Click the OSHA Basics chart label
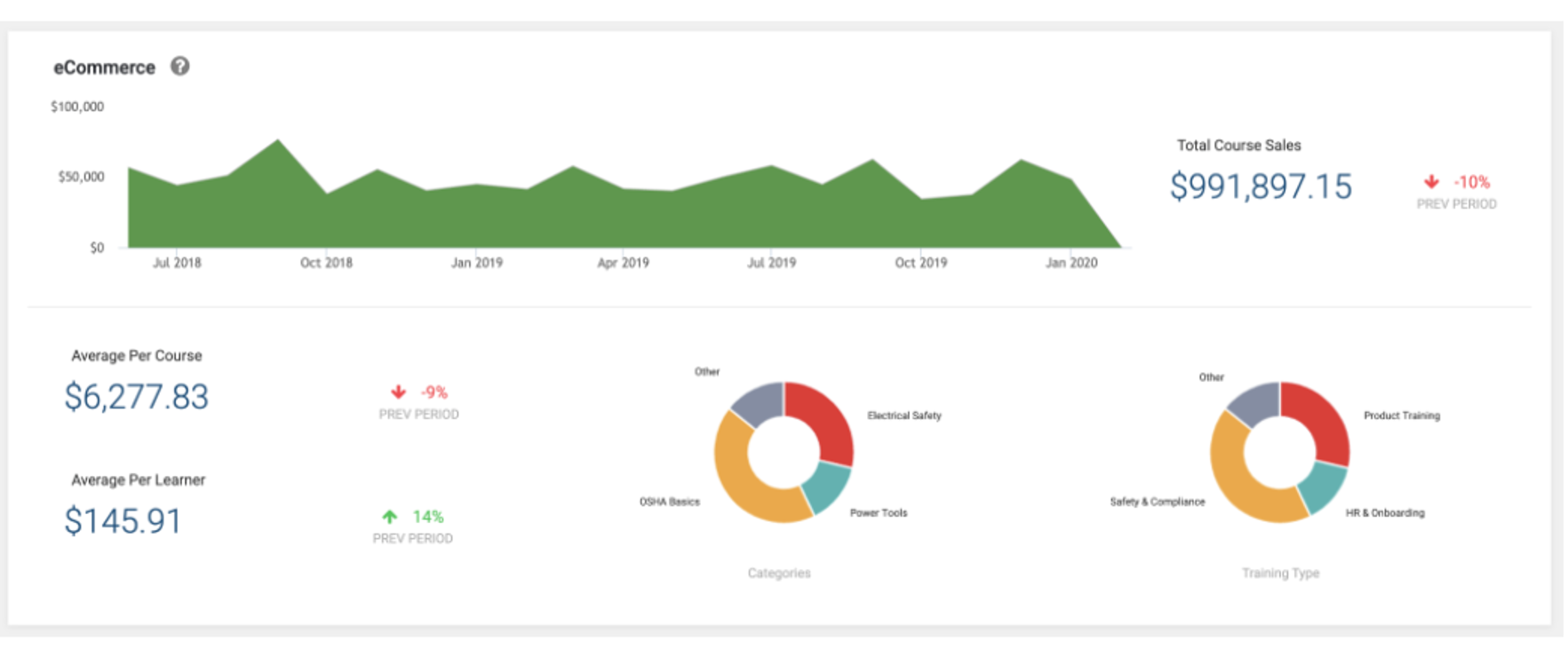The height and width of the screenshot is (649, 1568). click(x=670, y=502)
